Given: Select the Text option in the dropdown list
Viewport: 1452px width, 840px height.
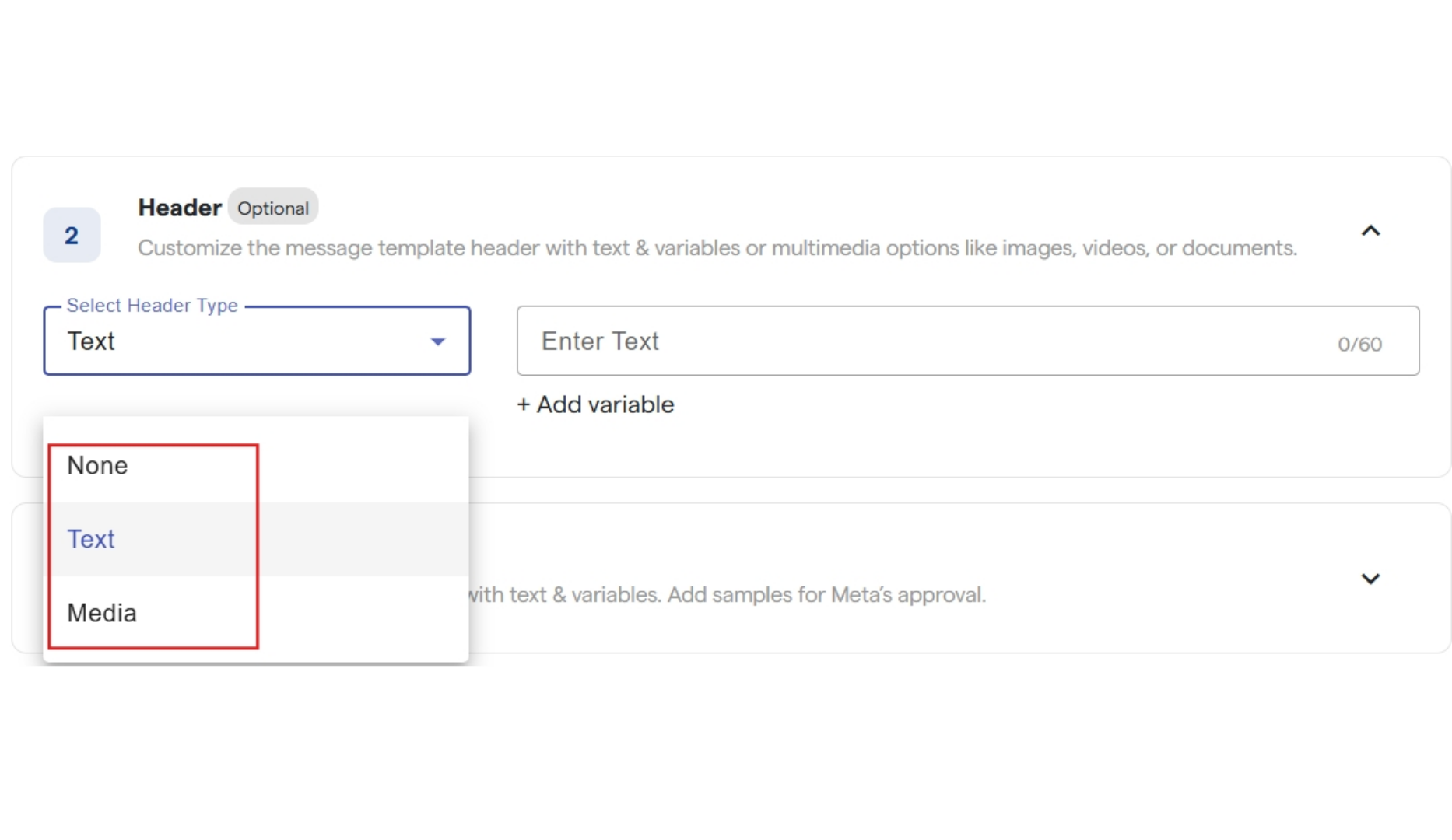Looking at the screenshot, I should click(91, 539).
